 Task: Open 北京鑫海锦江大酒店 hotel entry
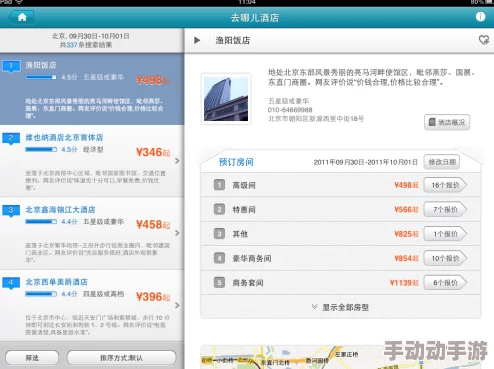[x=92, y=233]
